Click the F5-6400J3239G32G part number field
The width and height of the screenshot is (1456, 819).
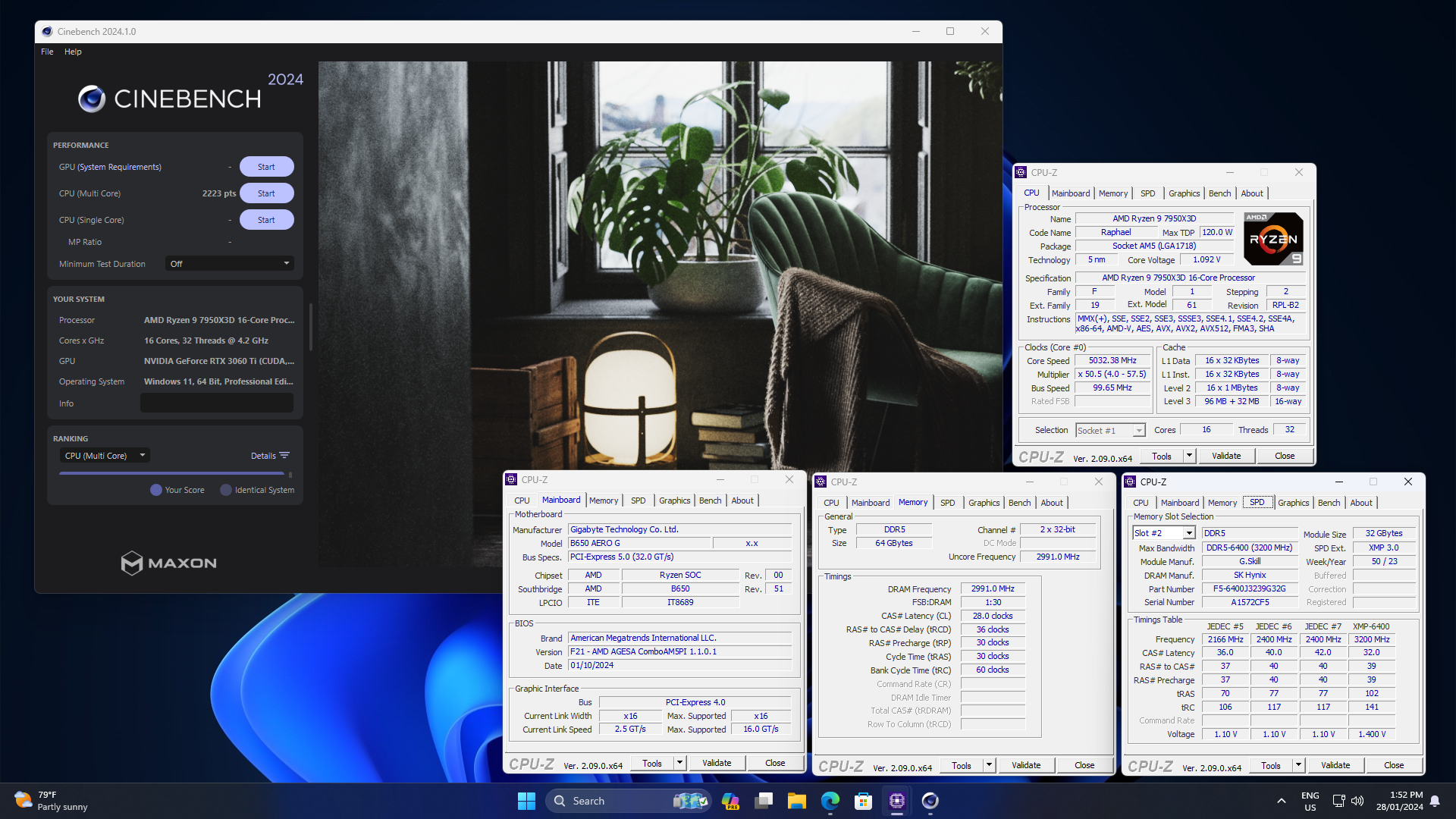(1249, 588)
